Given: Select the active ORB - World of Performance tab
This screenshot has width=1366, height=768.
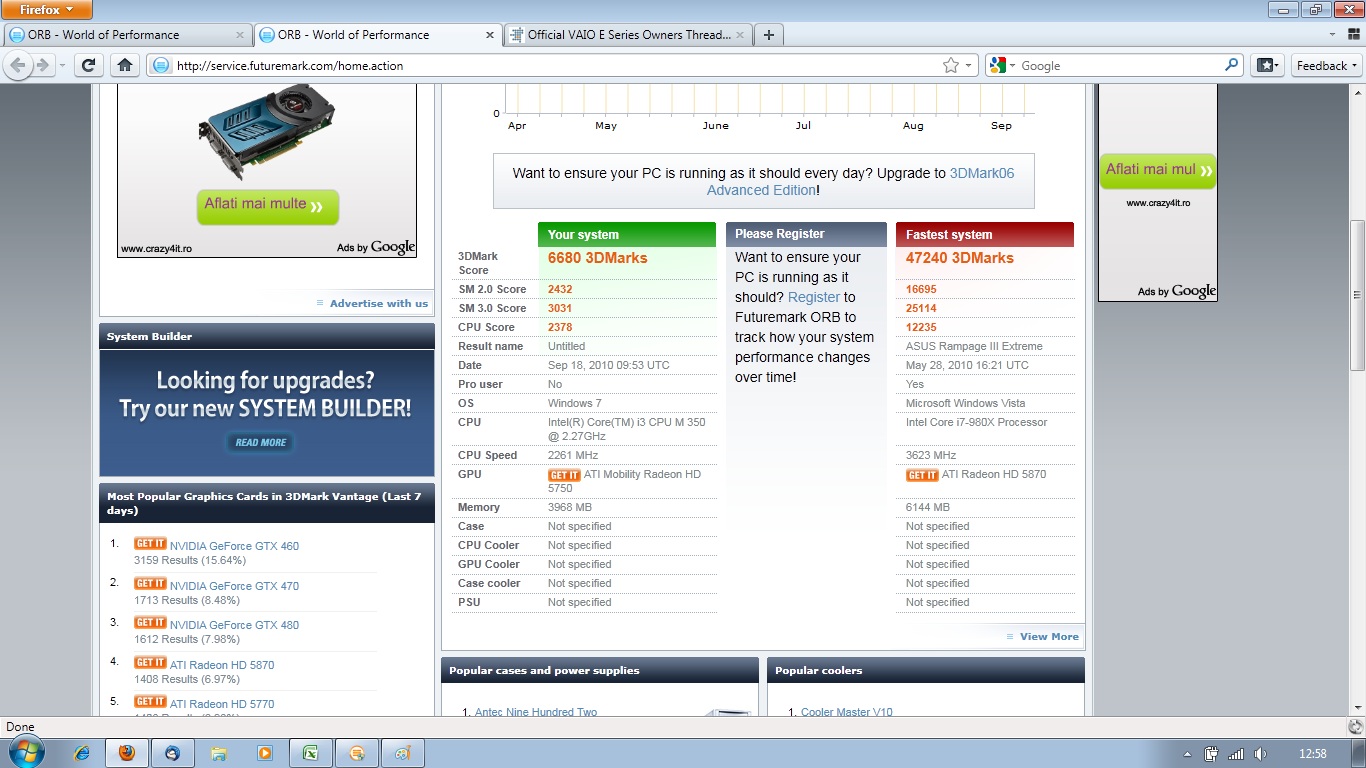Looking at the screenshot, I should [x=378, y=34].
